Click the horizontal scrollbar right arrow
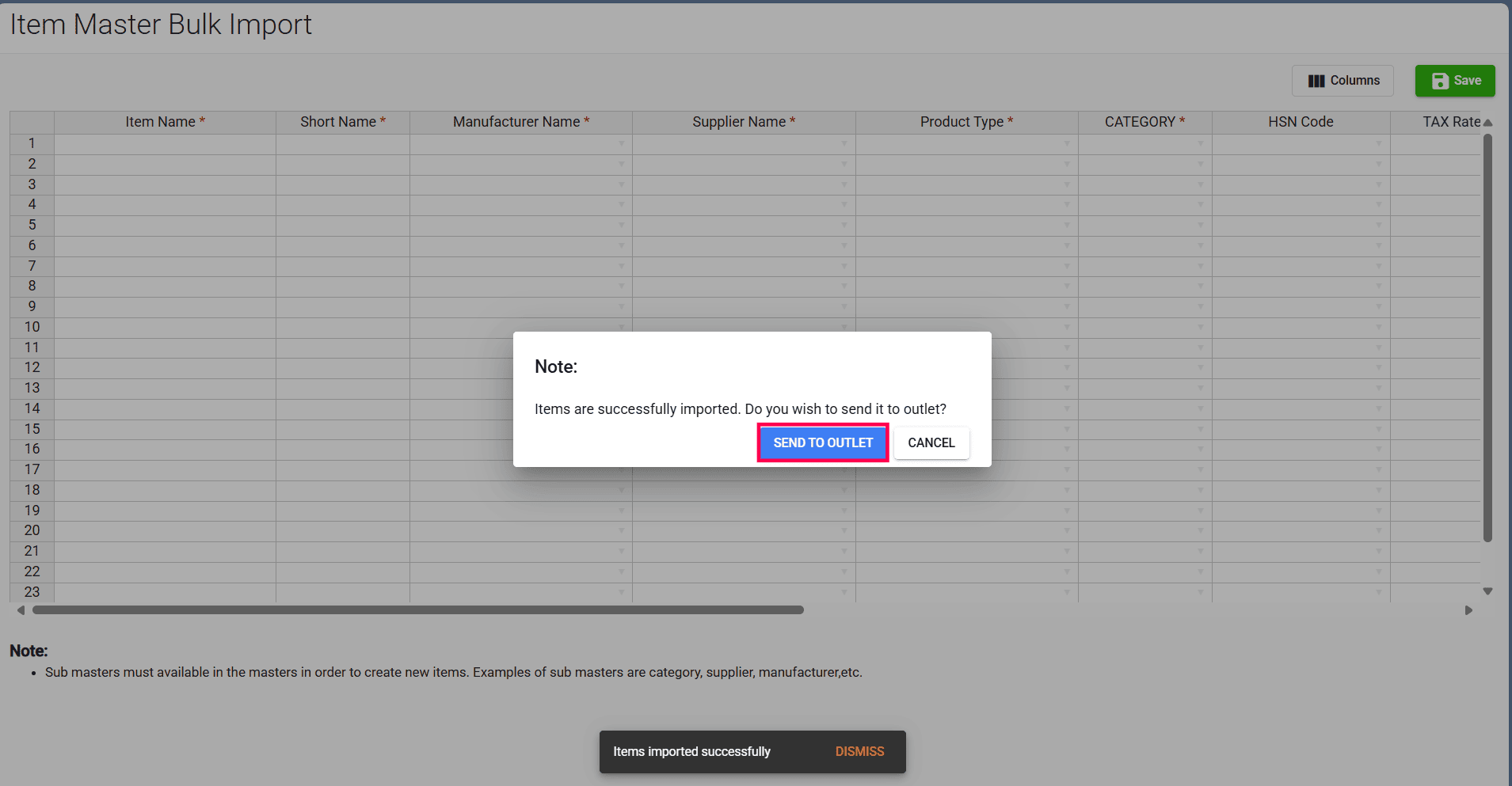1512x786 pixels. pos(1468,610)
